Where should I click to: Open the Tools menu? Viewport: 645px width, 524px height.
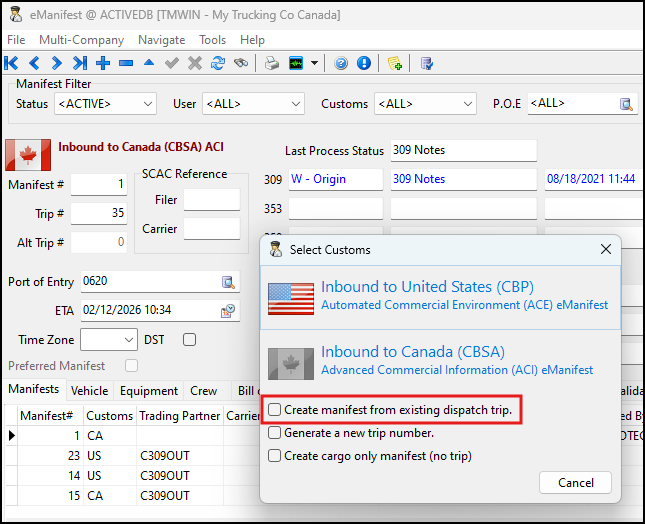[213, 40]
